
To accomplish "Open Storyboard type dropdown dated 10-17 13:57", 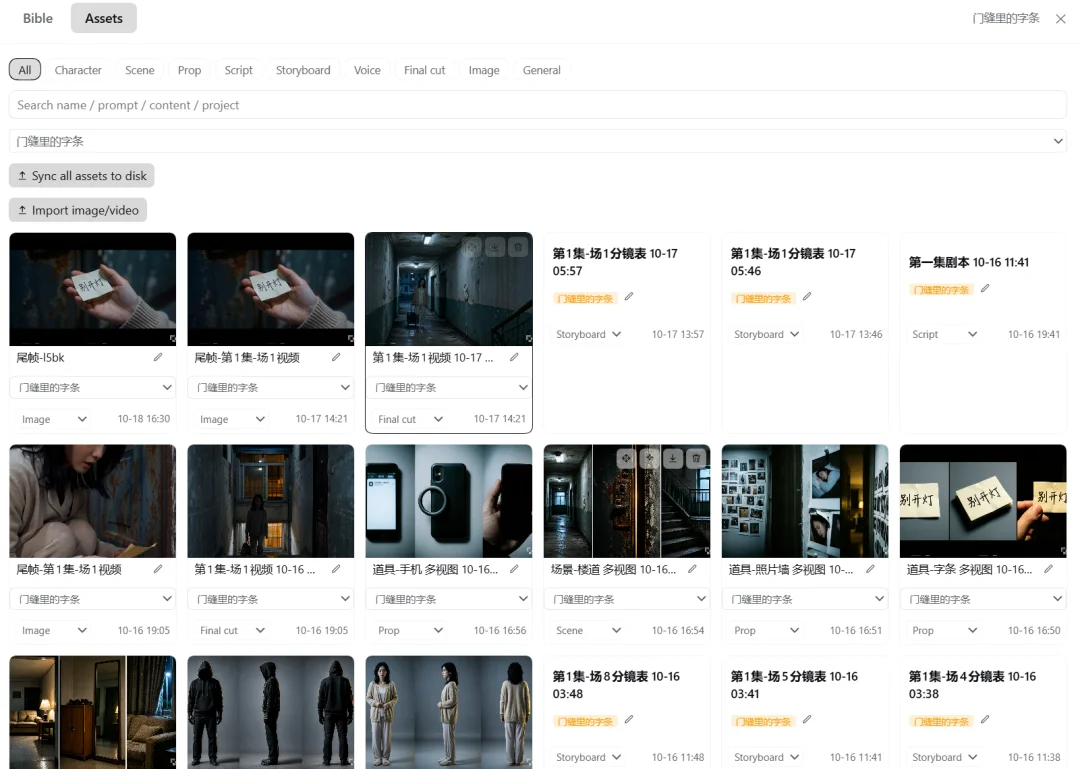I will tap(588, 334).
